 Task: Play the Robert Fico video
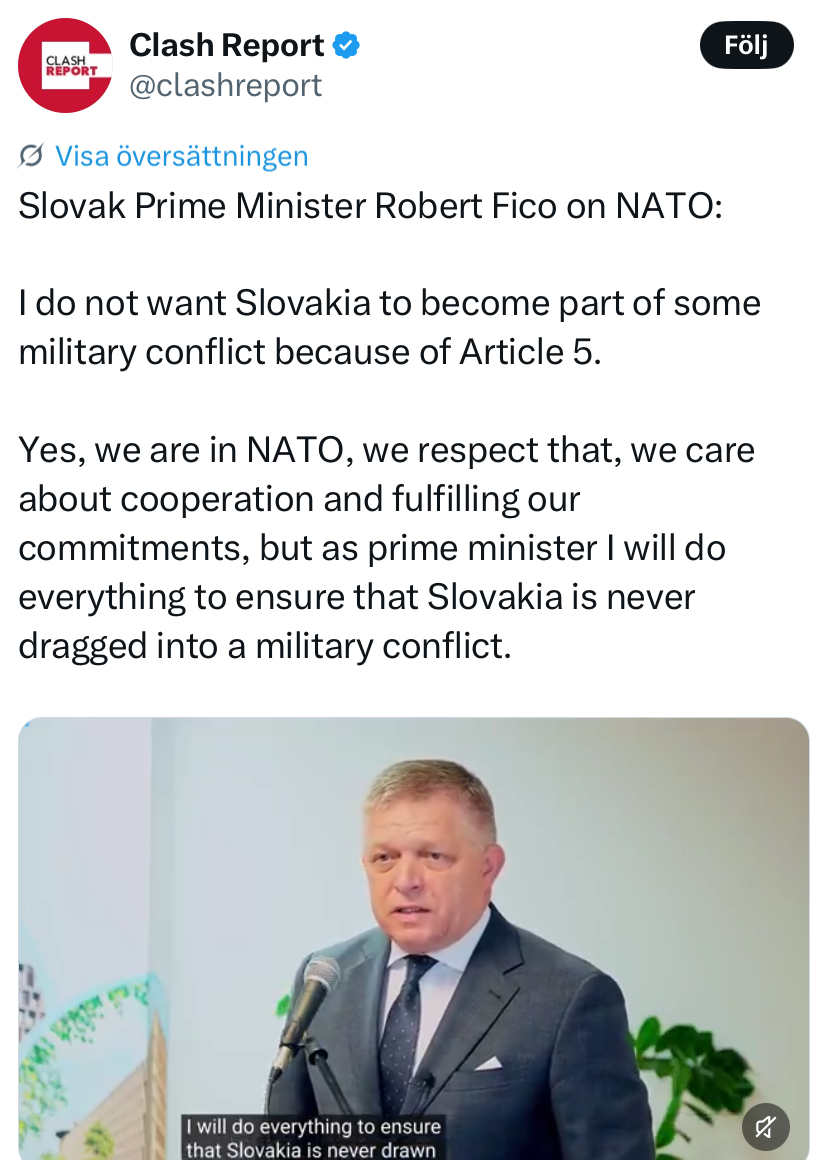coord(414,939)
